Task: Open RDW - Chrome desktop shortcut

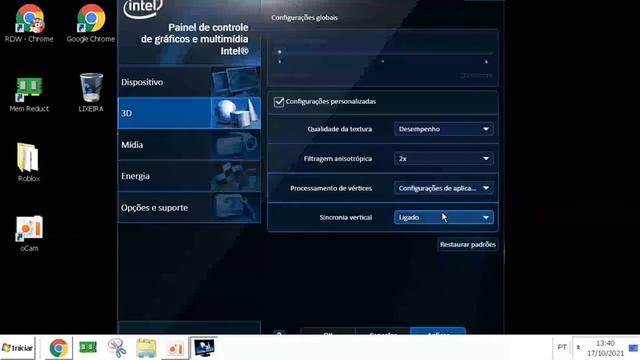Action: (29, 24)
